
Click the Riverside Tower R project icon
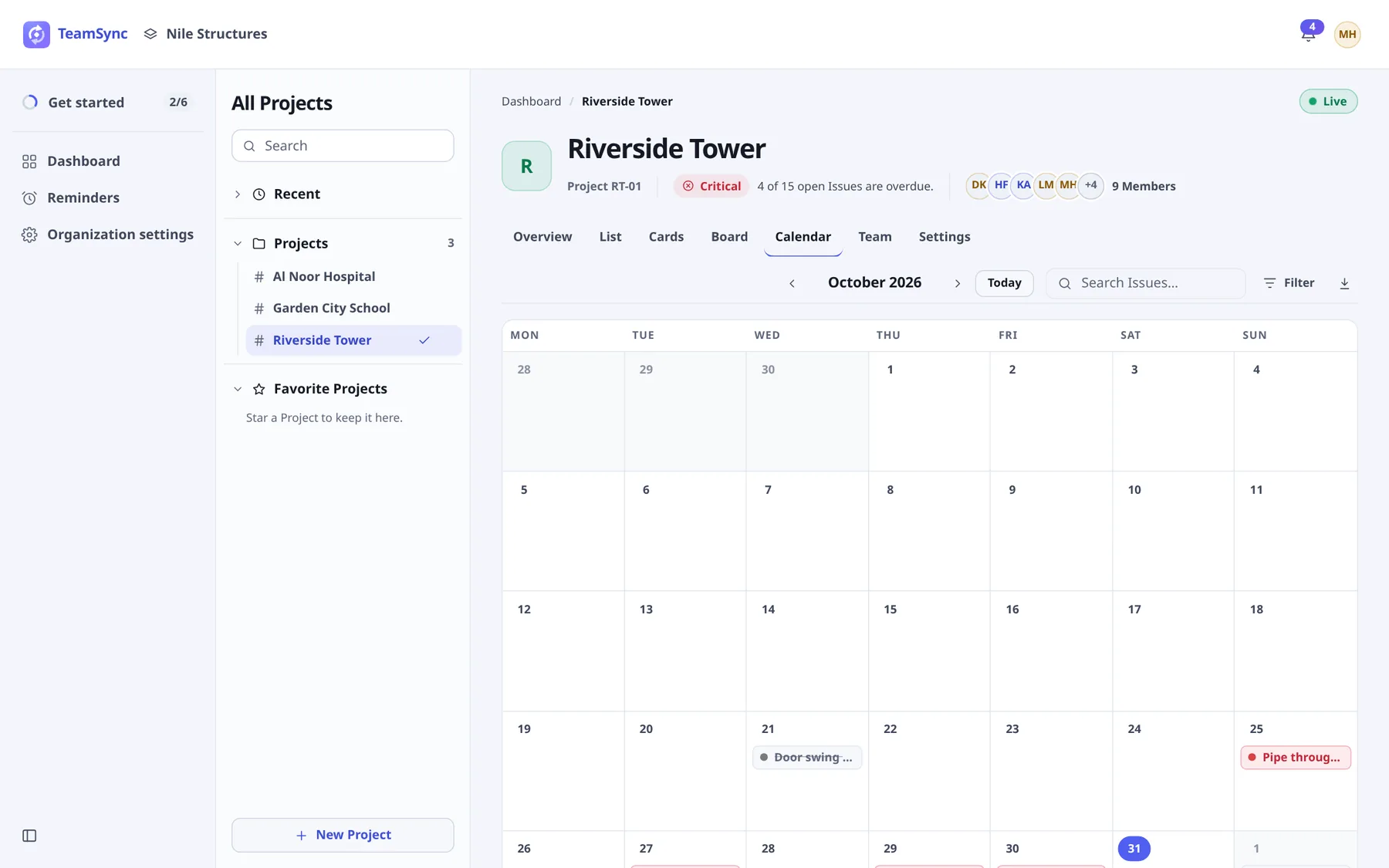tap(526, 166)
